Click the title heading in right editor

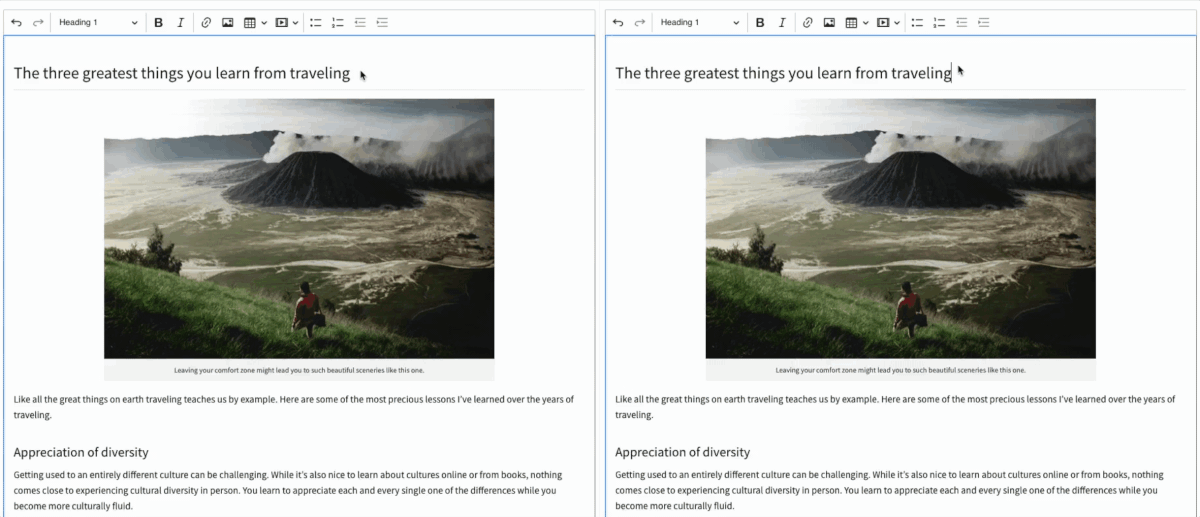[783, 73]
